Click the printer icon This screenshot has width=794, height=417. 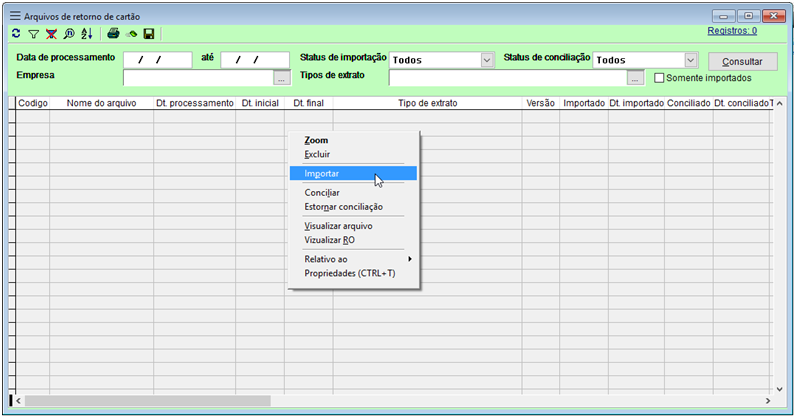click(113, 34)
